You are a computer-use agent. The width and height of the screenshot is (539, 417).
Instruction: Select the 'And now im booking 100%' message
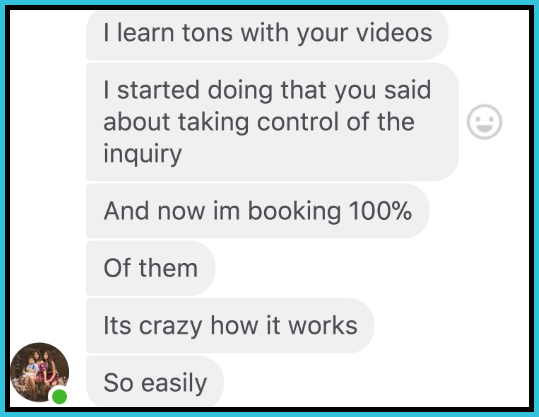[257, 211]
